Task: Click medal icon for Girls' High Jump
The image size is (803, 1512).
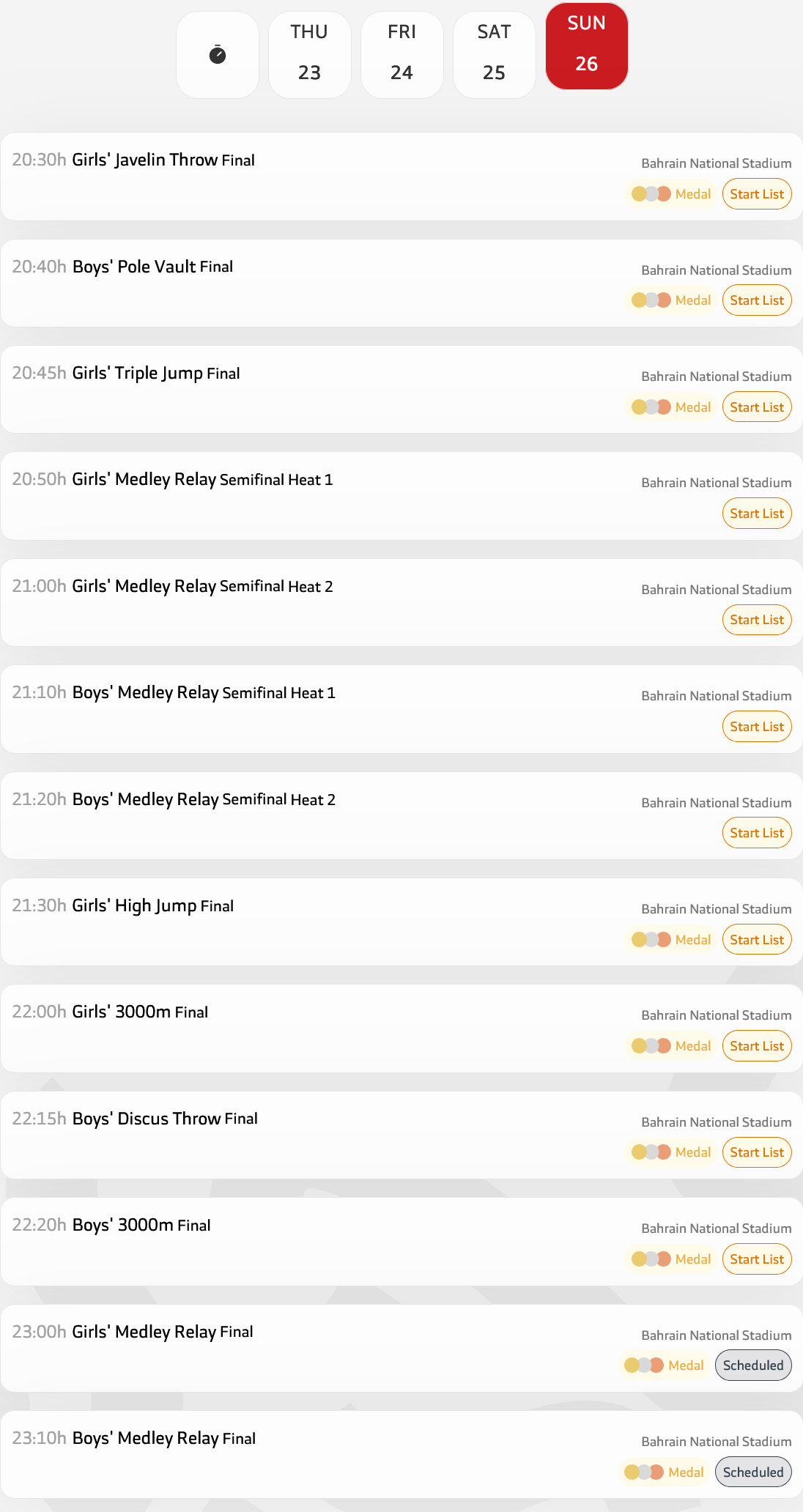Action: [x=671, y=940]
